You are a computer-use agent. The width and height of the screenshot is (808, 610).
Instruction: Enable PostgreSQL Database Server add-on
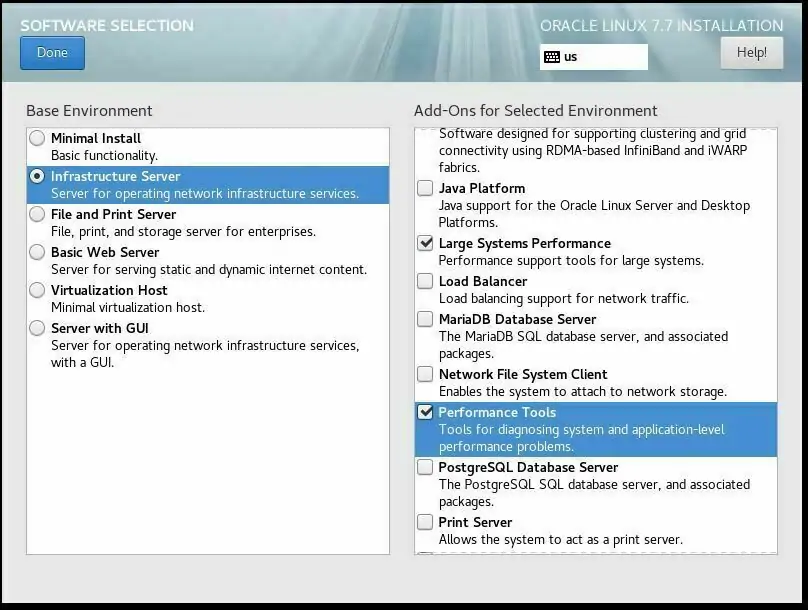click(426, 467)
